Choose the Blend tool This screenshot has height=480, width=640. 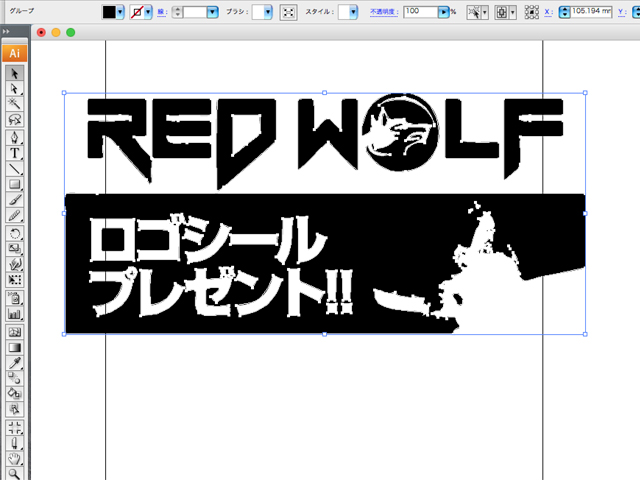click(15, 378)
